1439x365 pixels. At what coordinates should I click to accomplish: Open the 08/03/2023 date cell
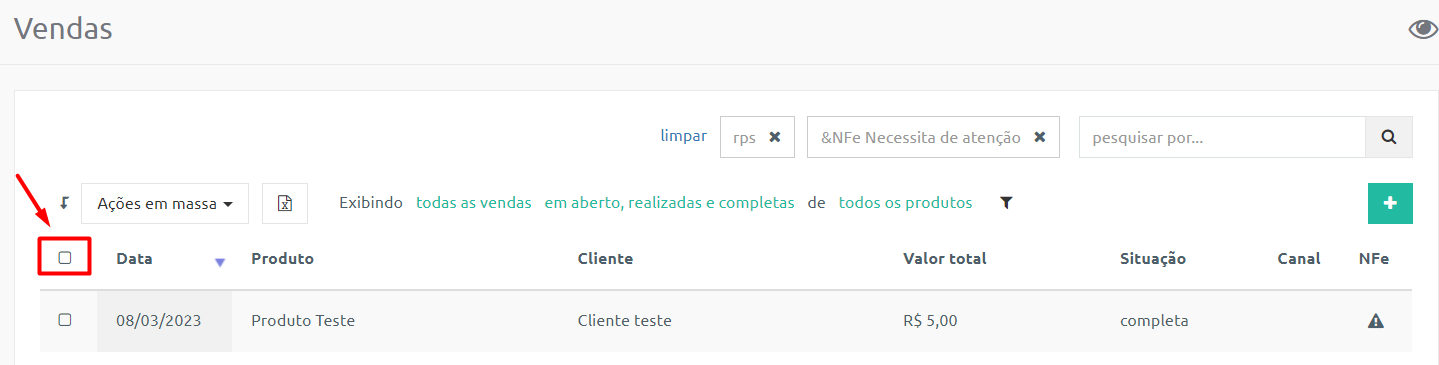pyautogui.click(x=164, y=321)
